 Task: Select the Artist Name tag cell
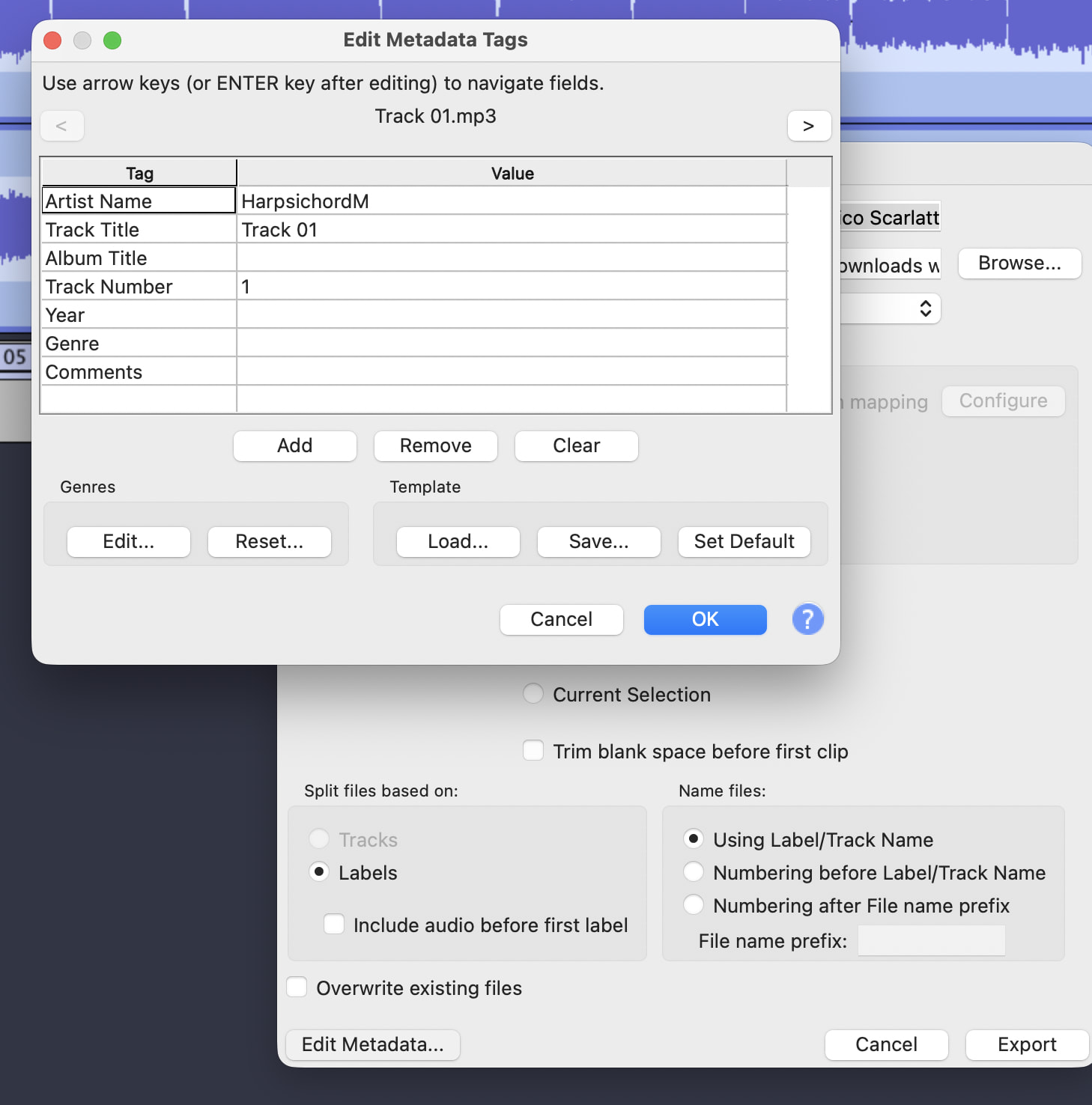pos(139,201)
